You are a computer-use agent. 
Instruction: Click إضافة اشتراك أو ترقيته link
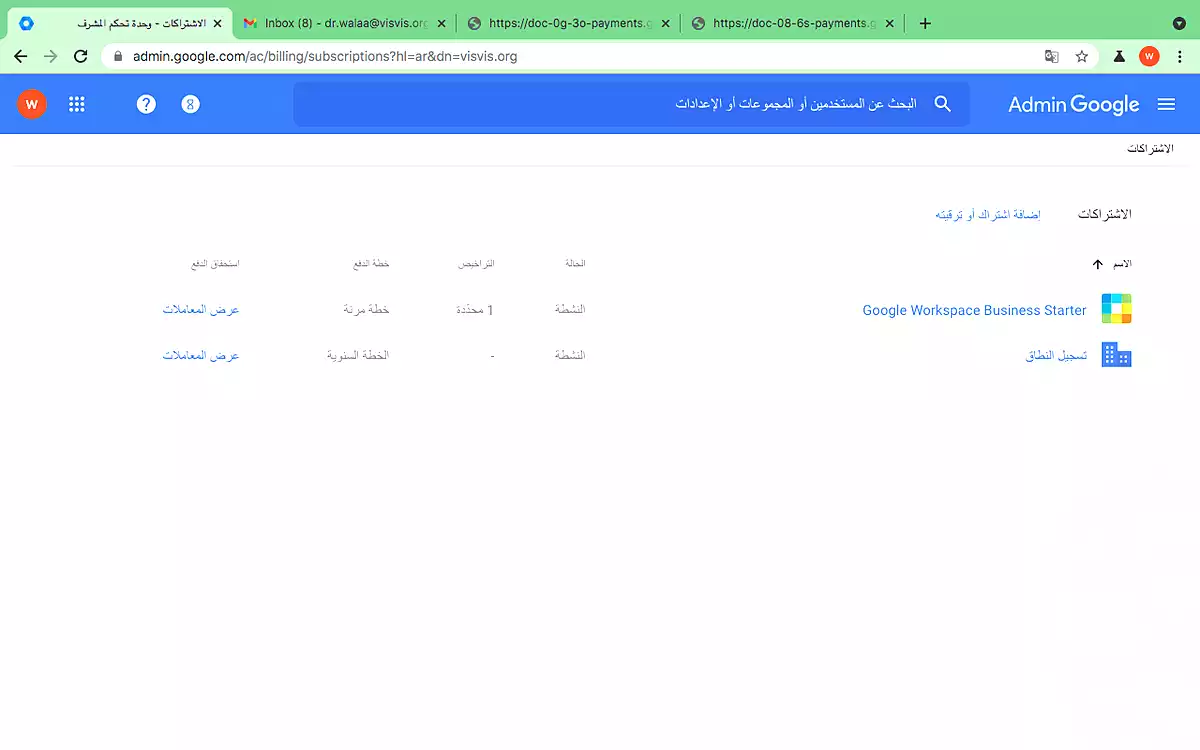click(x=988, y=215)
